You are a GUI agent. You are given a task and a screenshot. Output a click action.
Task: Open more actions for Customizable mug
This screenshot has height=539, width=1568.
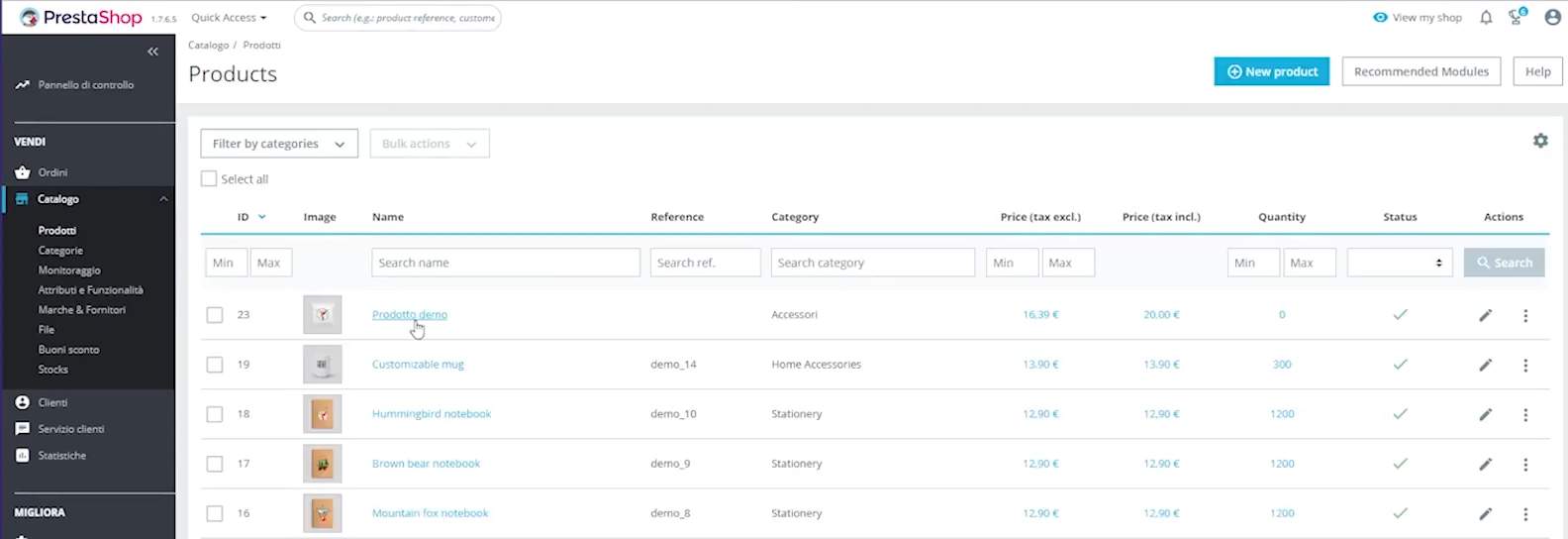[x=1524, y=365]
